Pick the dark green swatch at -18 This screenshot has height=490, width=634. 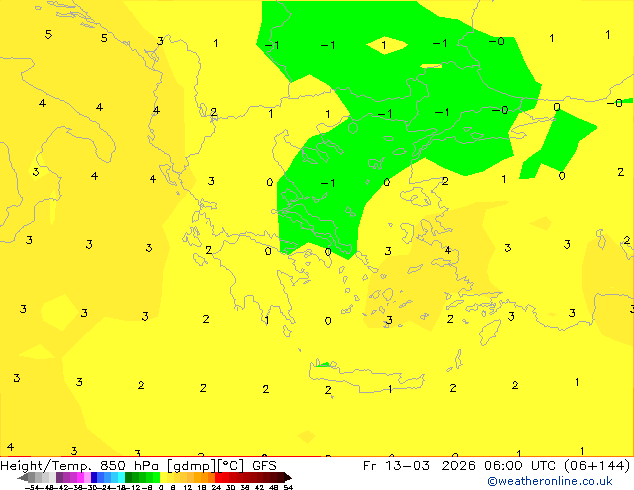[x=129, y=477]
